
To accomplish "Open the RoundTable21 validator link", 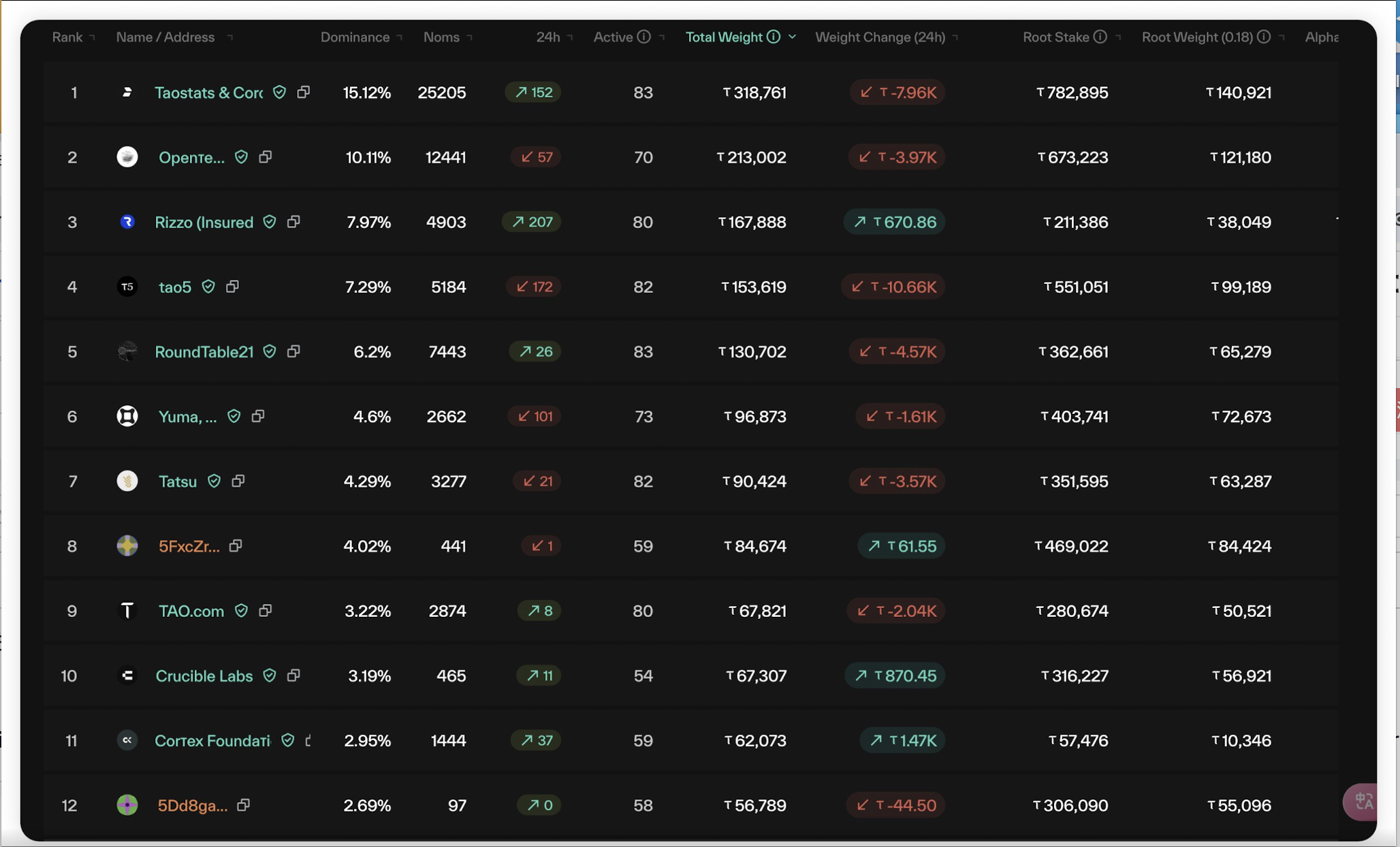I will [204, 352].
